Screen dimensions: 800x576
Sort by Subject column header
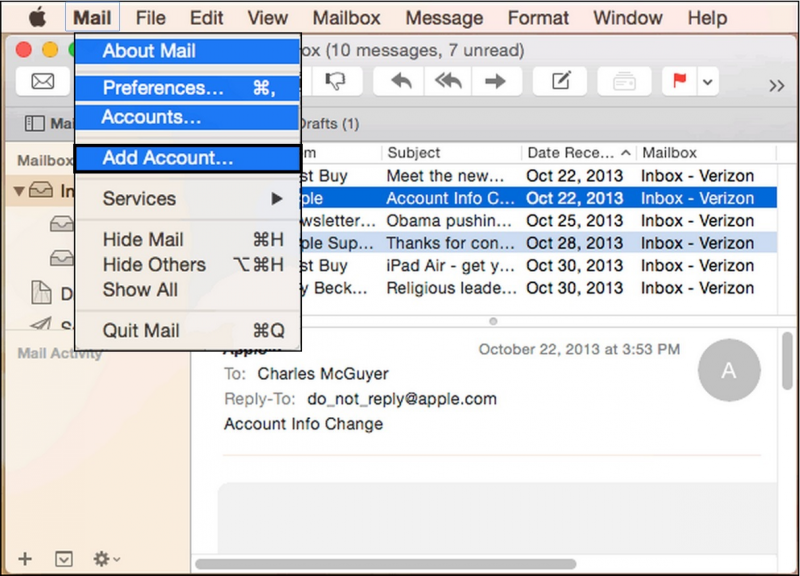click(452, 153)
